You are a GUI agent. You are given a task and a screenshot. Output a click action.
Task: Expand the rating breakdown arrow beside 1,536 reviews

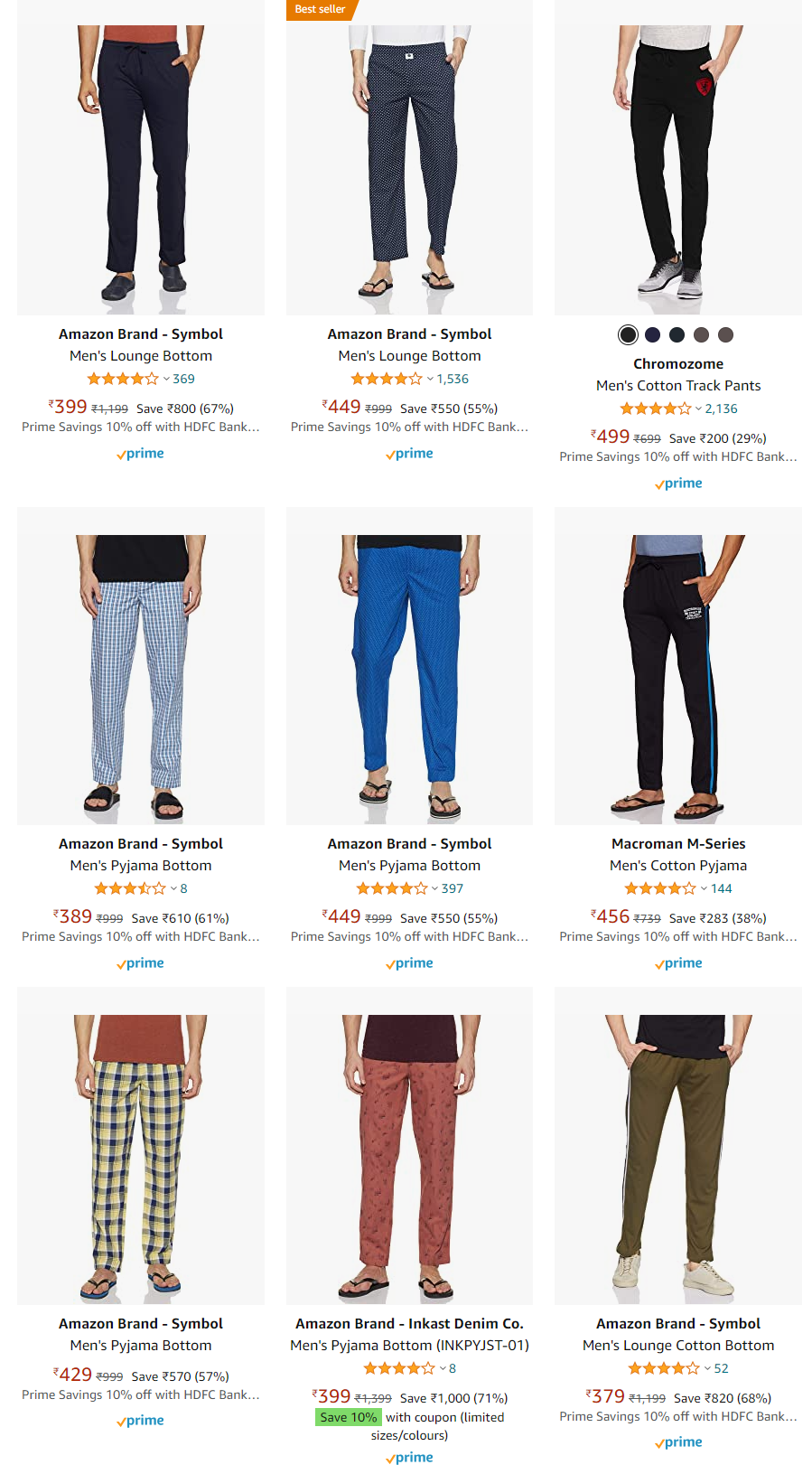coord(430,380)
